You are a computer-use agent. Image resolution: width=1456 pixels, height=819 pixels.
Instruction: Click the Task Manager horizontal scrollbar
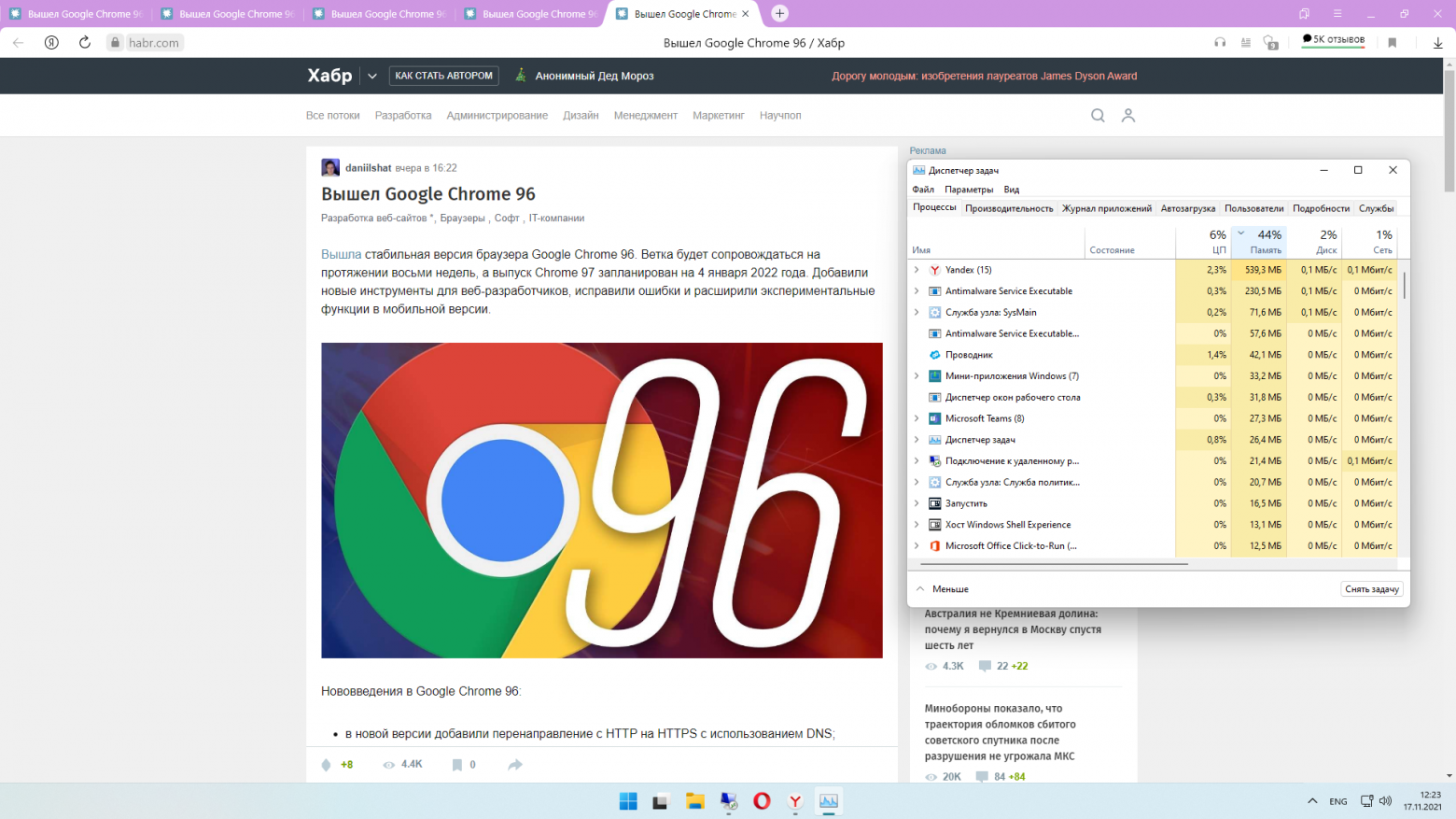tap(1054, 564)
